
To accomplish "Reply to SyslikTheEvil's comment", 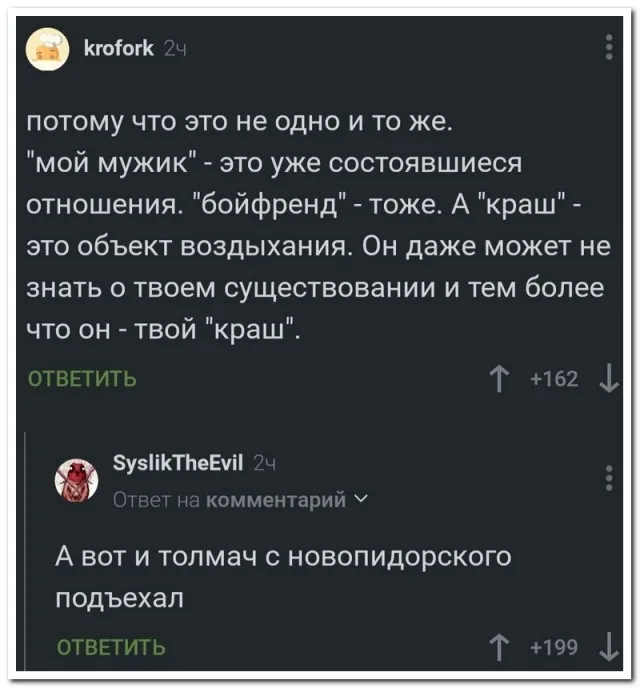I will coord(111,647).
